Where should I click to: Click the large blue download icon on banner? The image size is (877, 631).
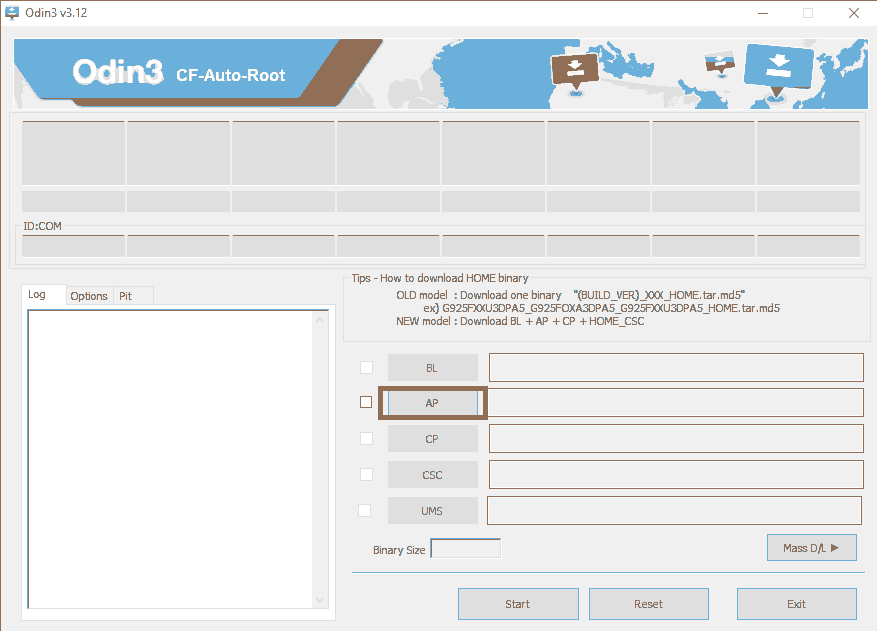click(778, 68)
